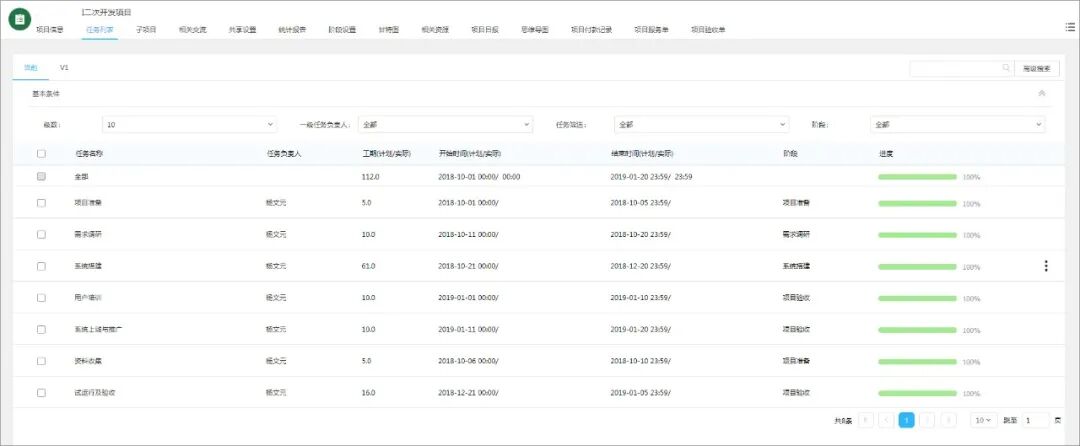This screenshot has width=1080, height=446.
Task: Click the progress bar of the 2018-12-20 row
Action: click(917, 266)
